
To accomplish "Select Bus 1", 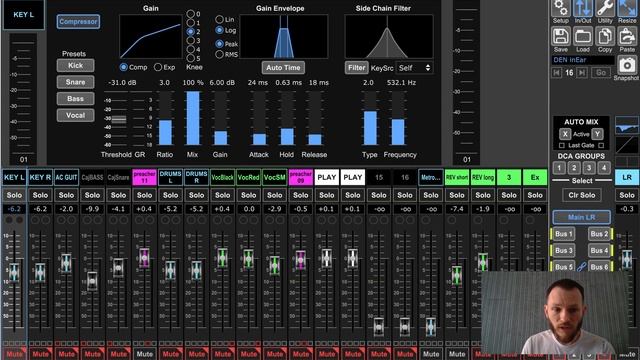I will [x=564, y=234].
